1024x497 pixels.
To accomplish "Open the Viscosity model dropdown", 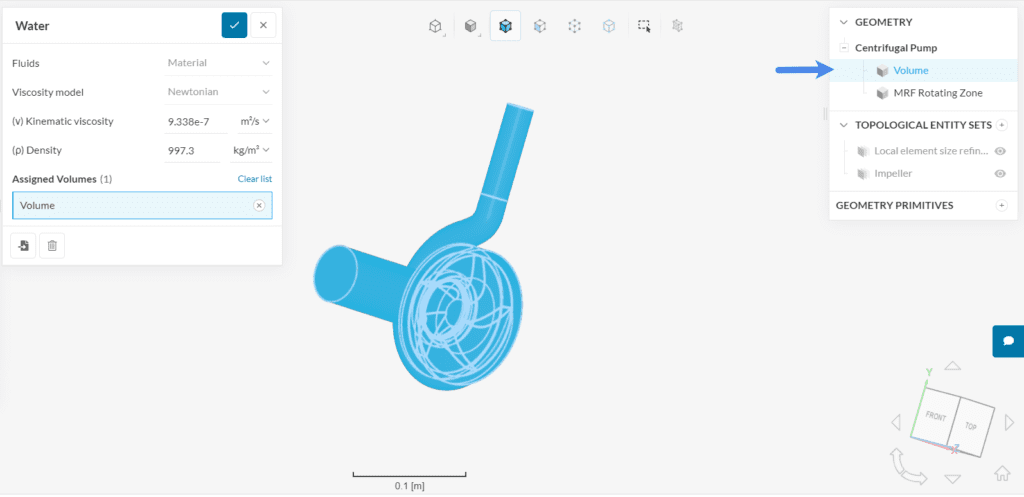I will (217, 91).
